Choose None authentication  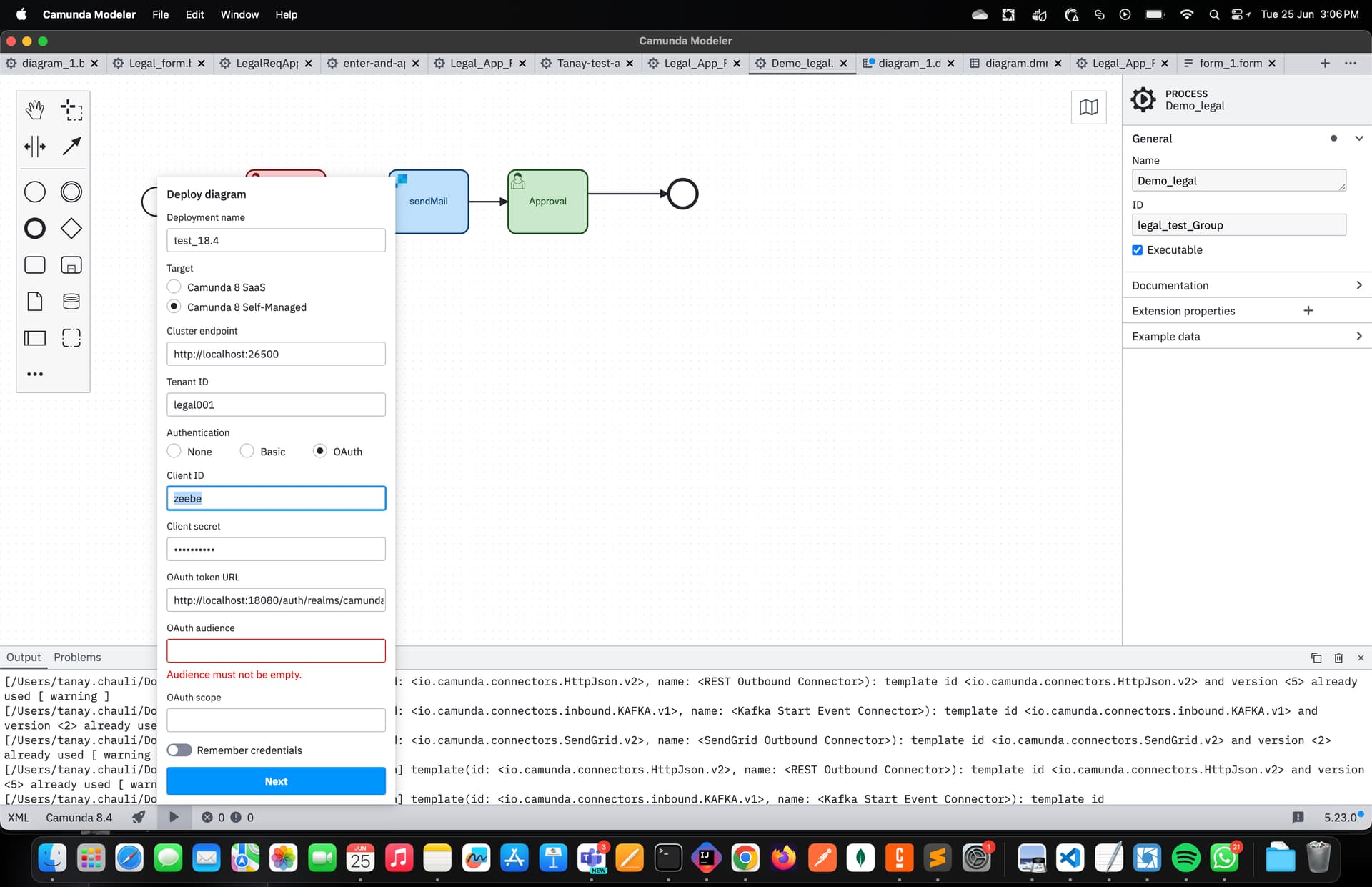[174, 451]
